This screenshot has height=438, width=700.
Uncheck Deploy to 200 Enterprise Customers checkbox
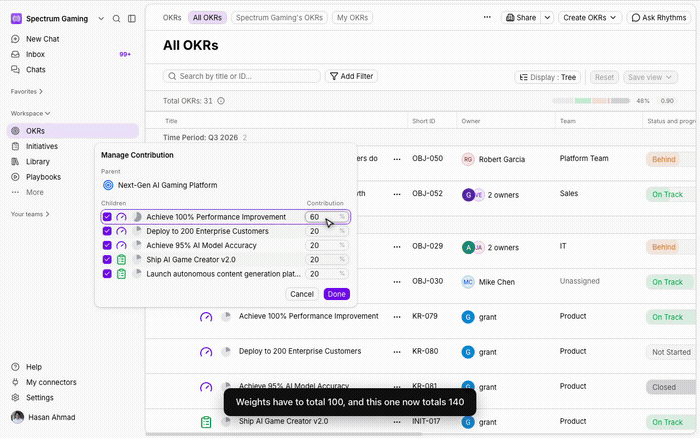tap(107, 231)
